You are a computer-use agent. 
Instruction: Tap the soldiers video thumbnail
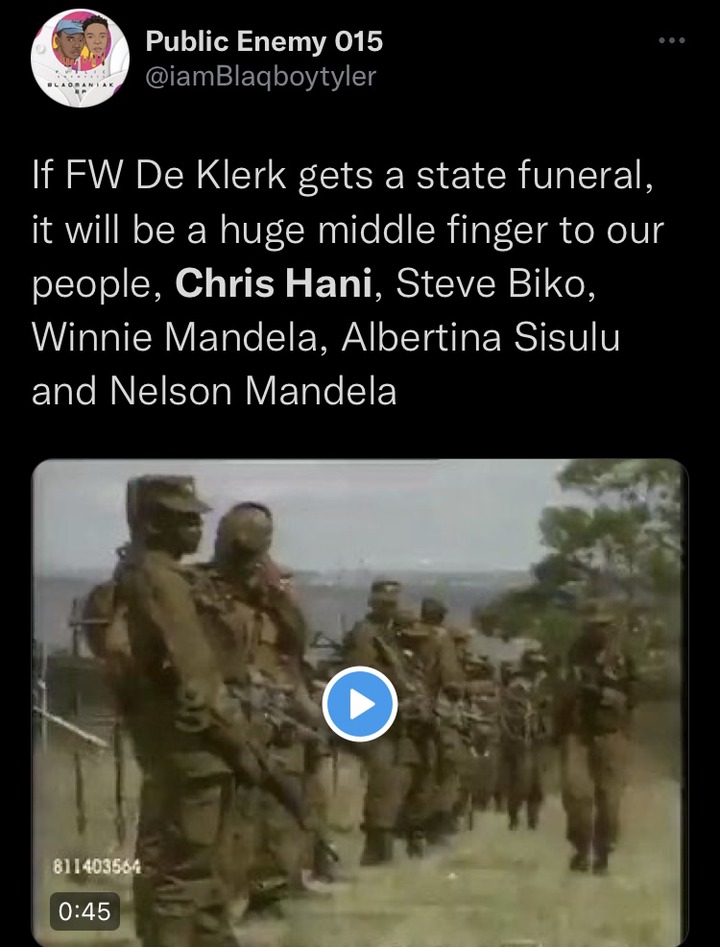coord(359,703)
